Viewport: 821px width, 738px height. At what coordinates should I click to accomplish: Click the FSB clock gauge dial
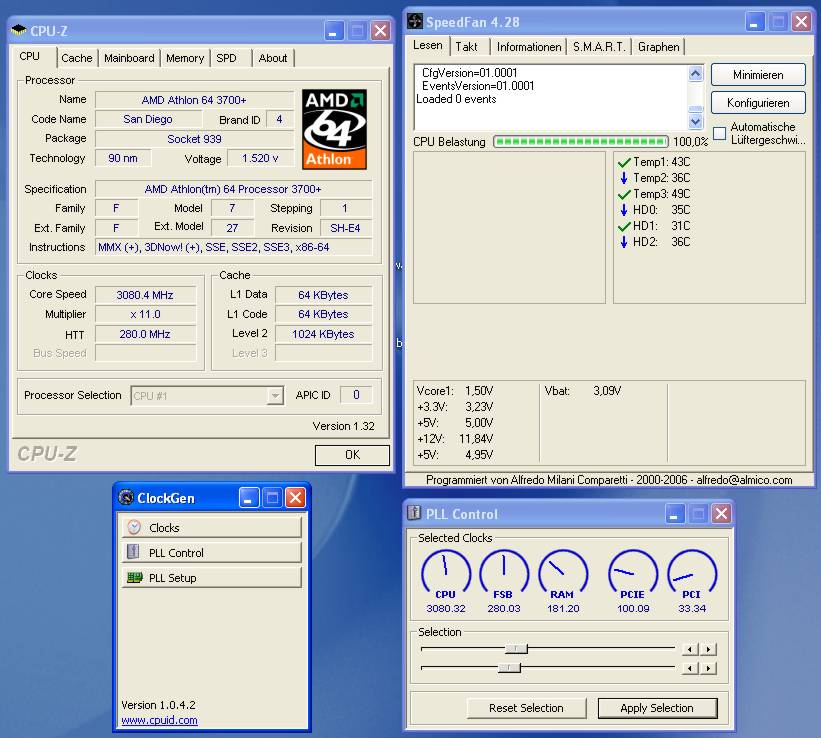pyautogui.click(x=504, y=571)
